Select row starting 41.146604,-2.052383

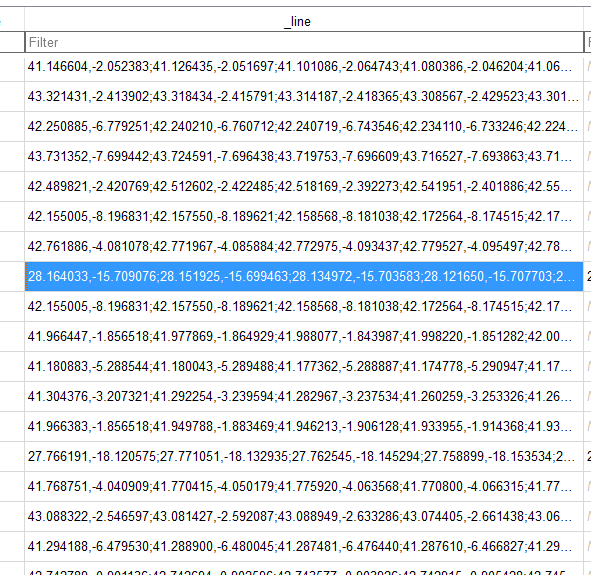tap(304, 67)
